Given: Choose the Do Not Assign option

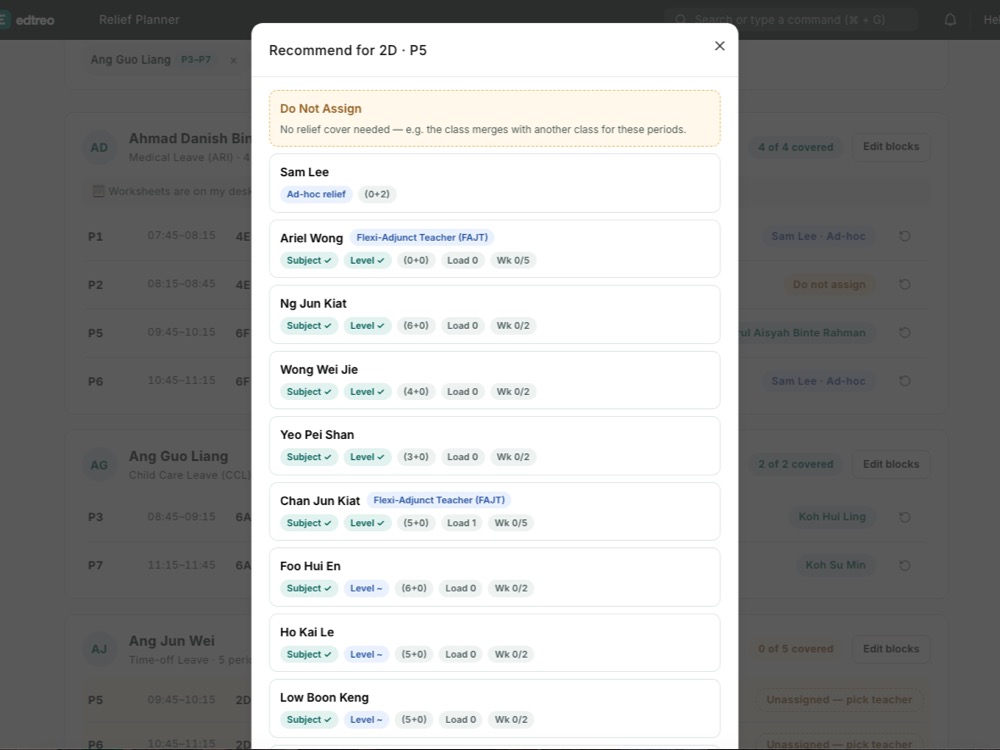Looking at the screenshot, I should 495,119.
